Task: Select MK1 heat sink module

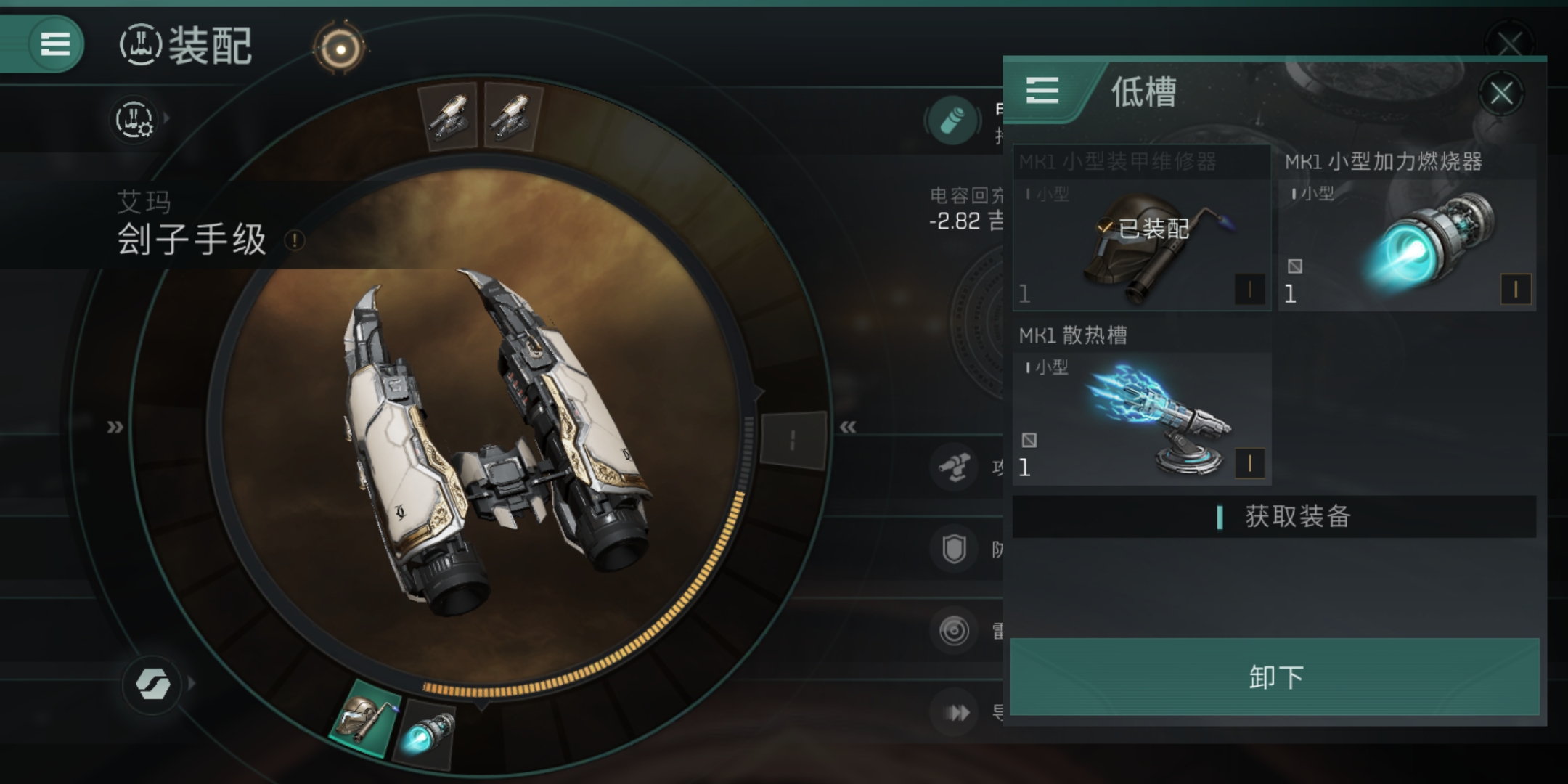Action: (1142, 403)
